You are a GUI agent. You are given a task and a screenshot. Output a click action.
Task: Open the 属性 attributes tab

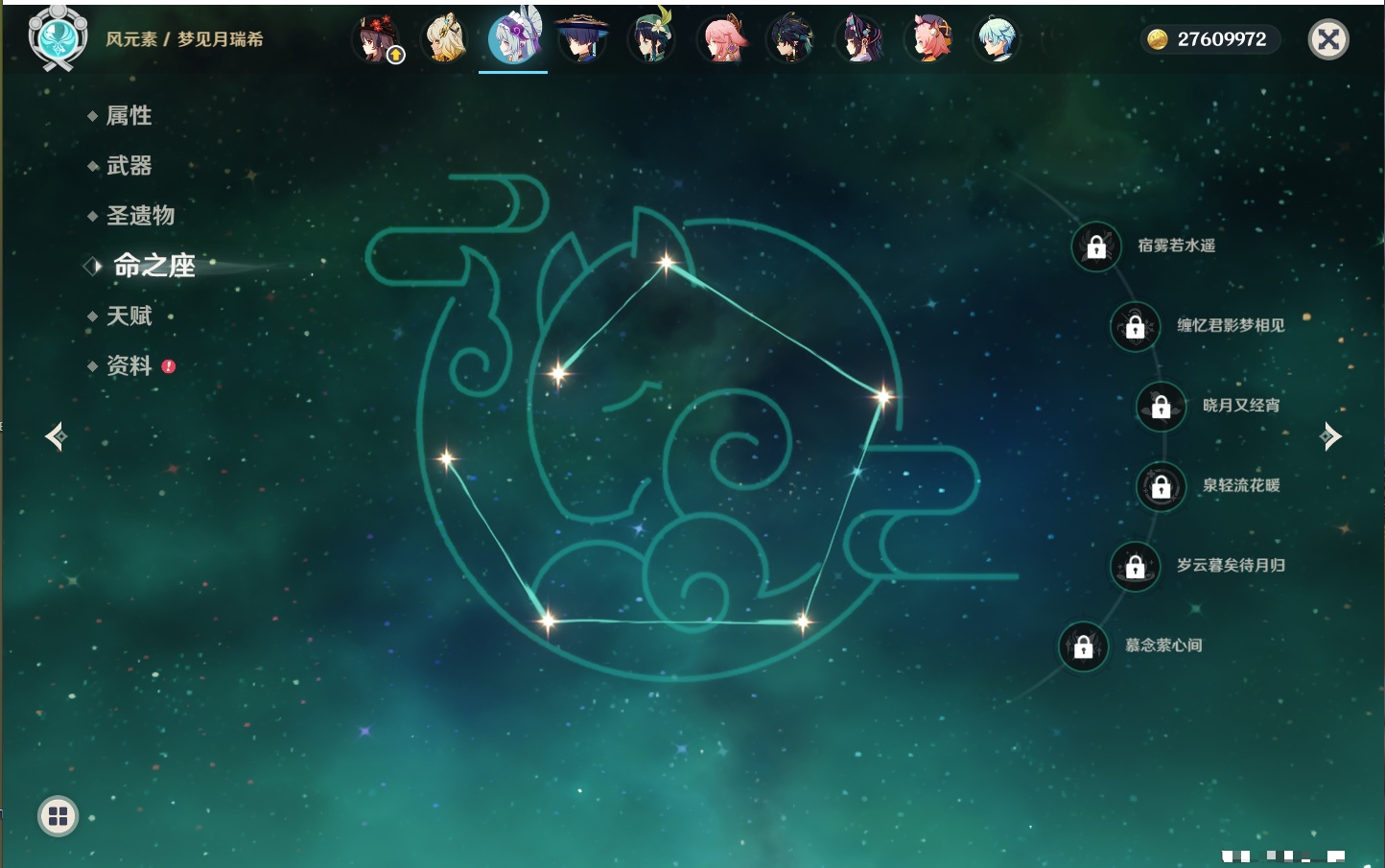point(129,116)
